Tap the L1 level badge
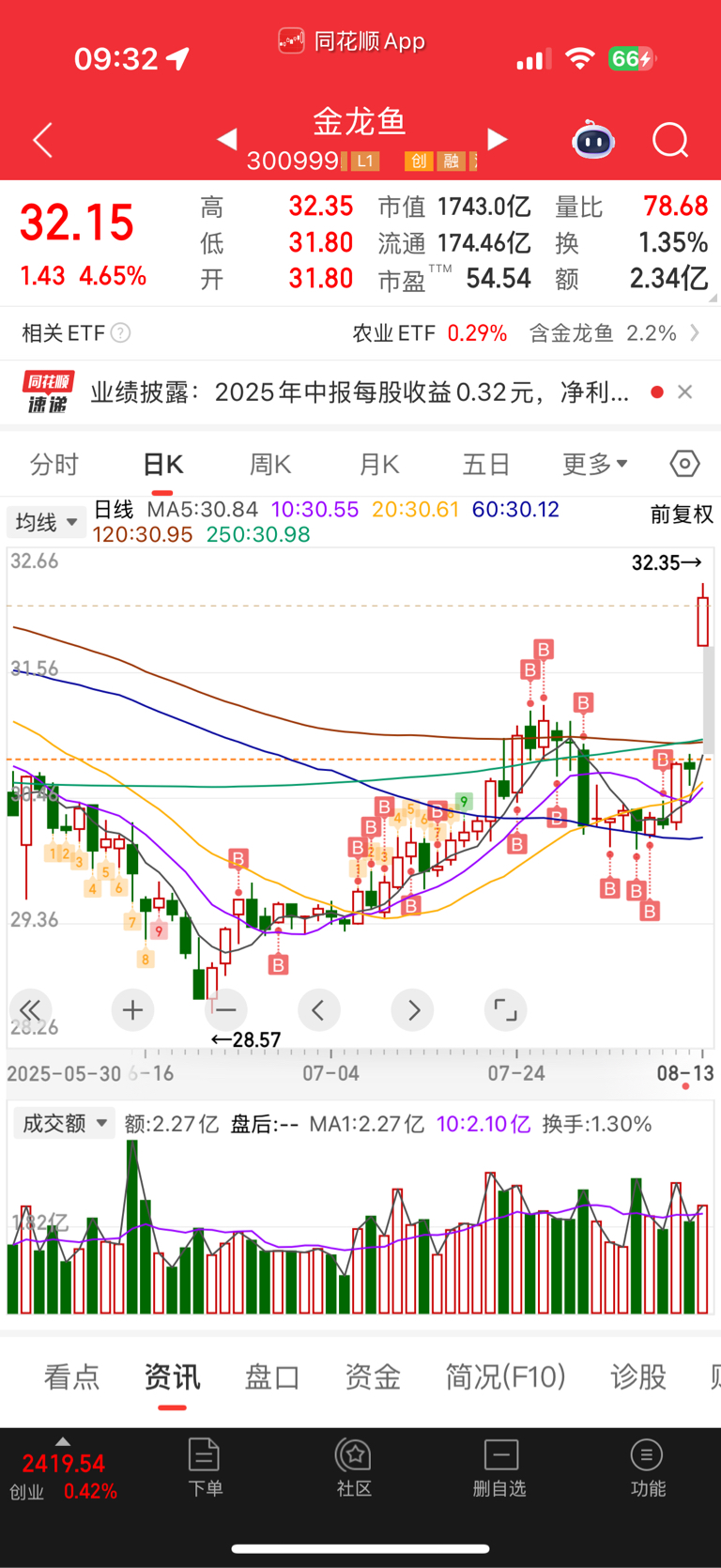This screenshot has width=721, height=1568. [x=365, y=161]
